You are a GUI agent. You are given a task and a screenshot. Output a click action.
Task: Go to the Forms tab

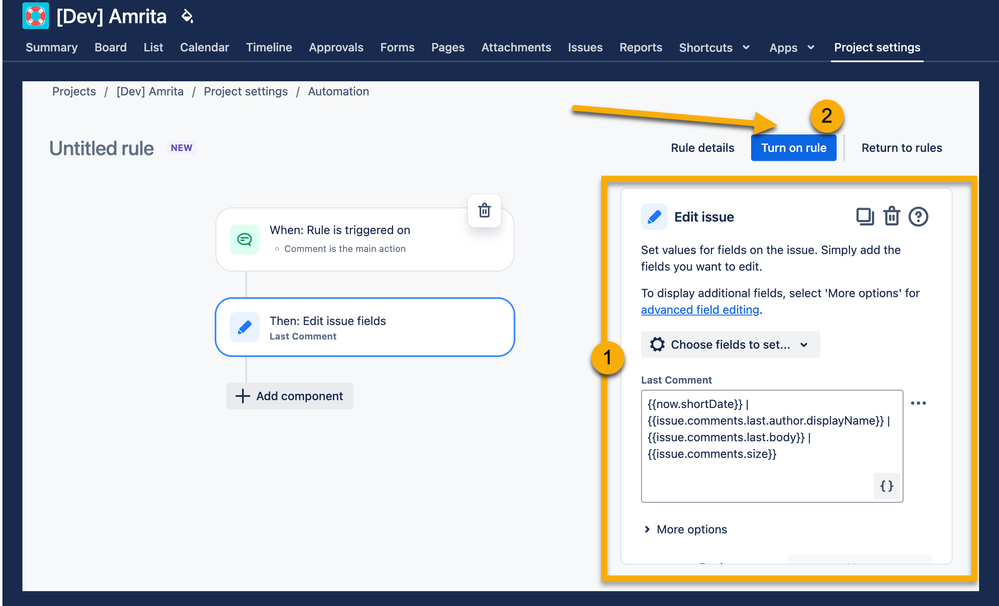[397, 47]
